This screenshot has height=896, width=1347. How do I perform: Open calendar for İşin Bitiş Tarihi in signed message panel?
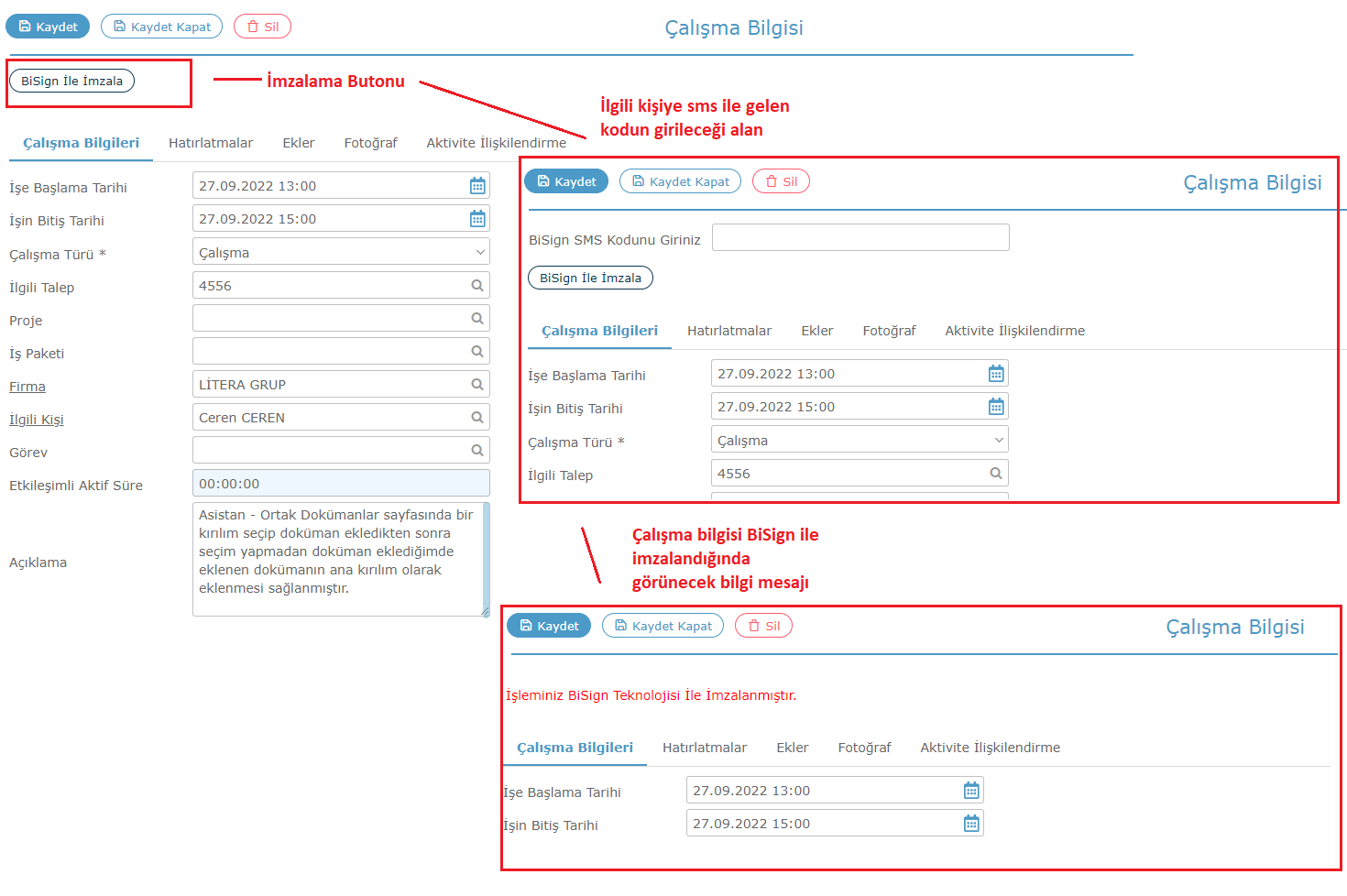point(971,824)
